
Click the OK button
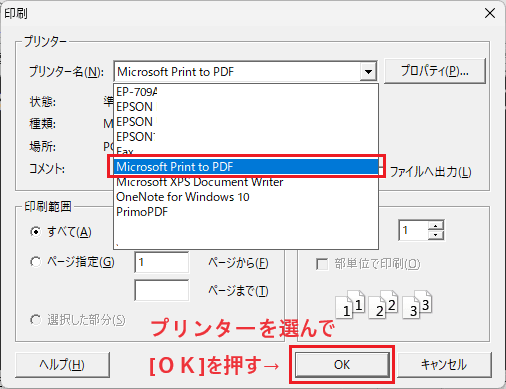[342, 365]
